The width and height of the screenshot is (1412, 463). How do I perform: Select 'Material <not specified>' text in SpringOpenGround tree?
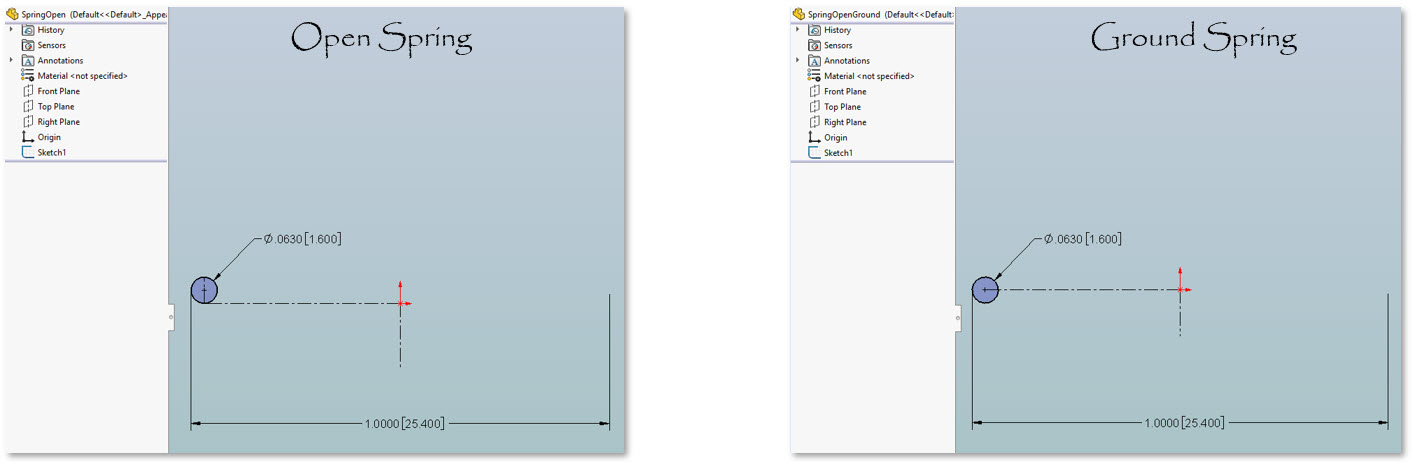(x=869, y=76)
